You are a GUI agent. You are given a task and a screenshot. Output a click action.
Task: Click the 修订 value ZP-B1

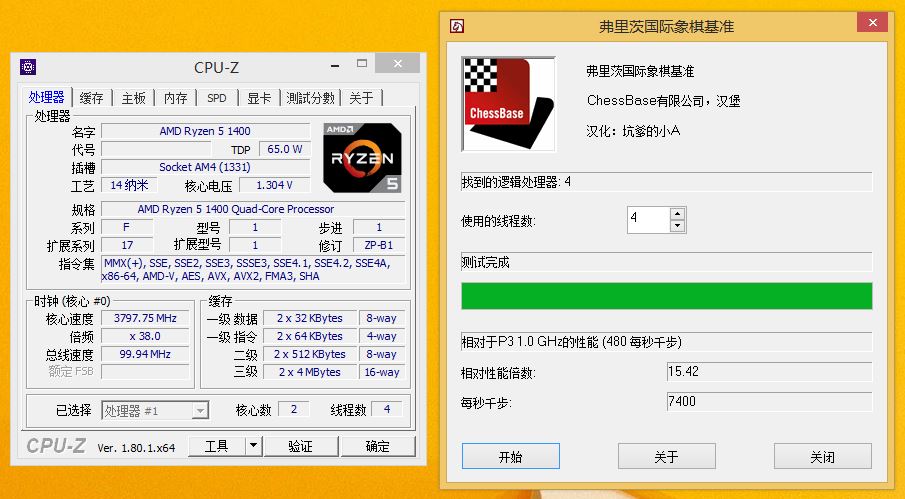pyautogui.click(x=379, y=245)
